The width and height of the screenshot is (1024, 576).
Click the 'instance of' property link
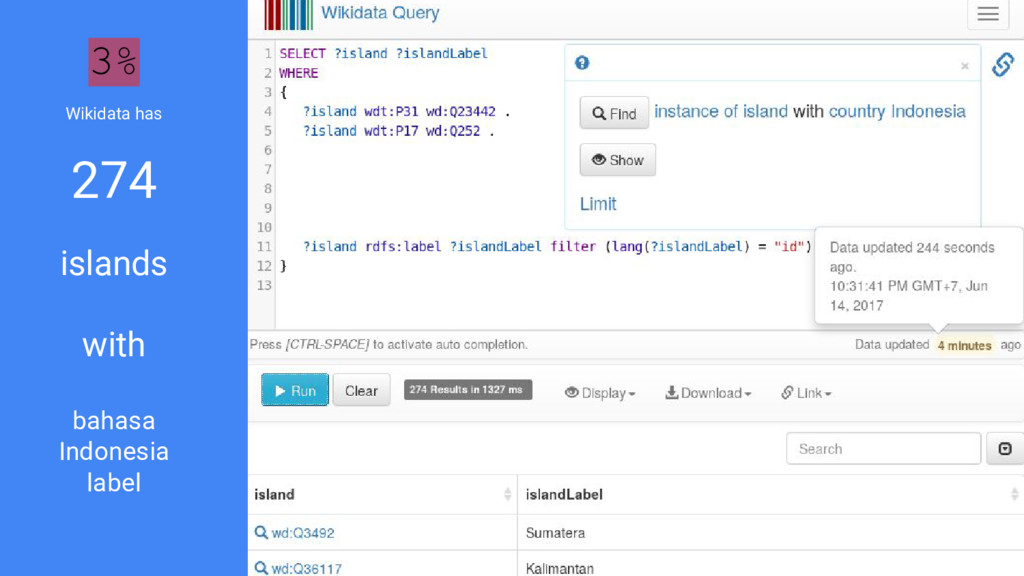tap(695, 112)
